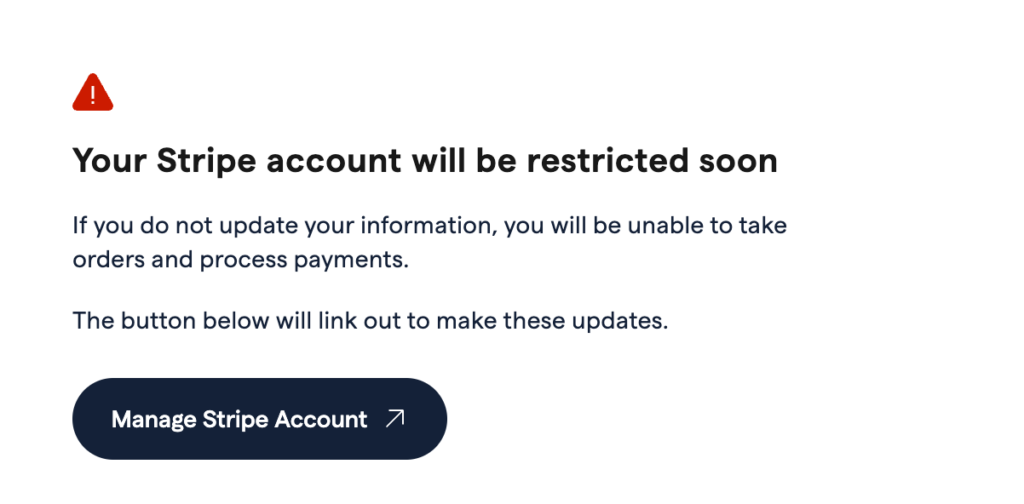Click the 'unable to take orders' paragraph
Viewport: 1024px width, 504px height.
[x=429, y=242]
